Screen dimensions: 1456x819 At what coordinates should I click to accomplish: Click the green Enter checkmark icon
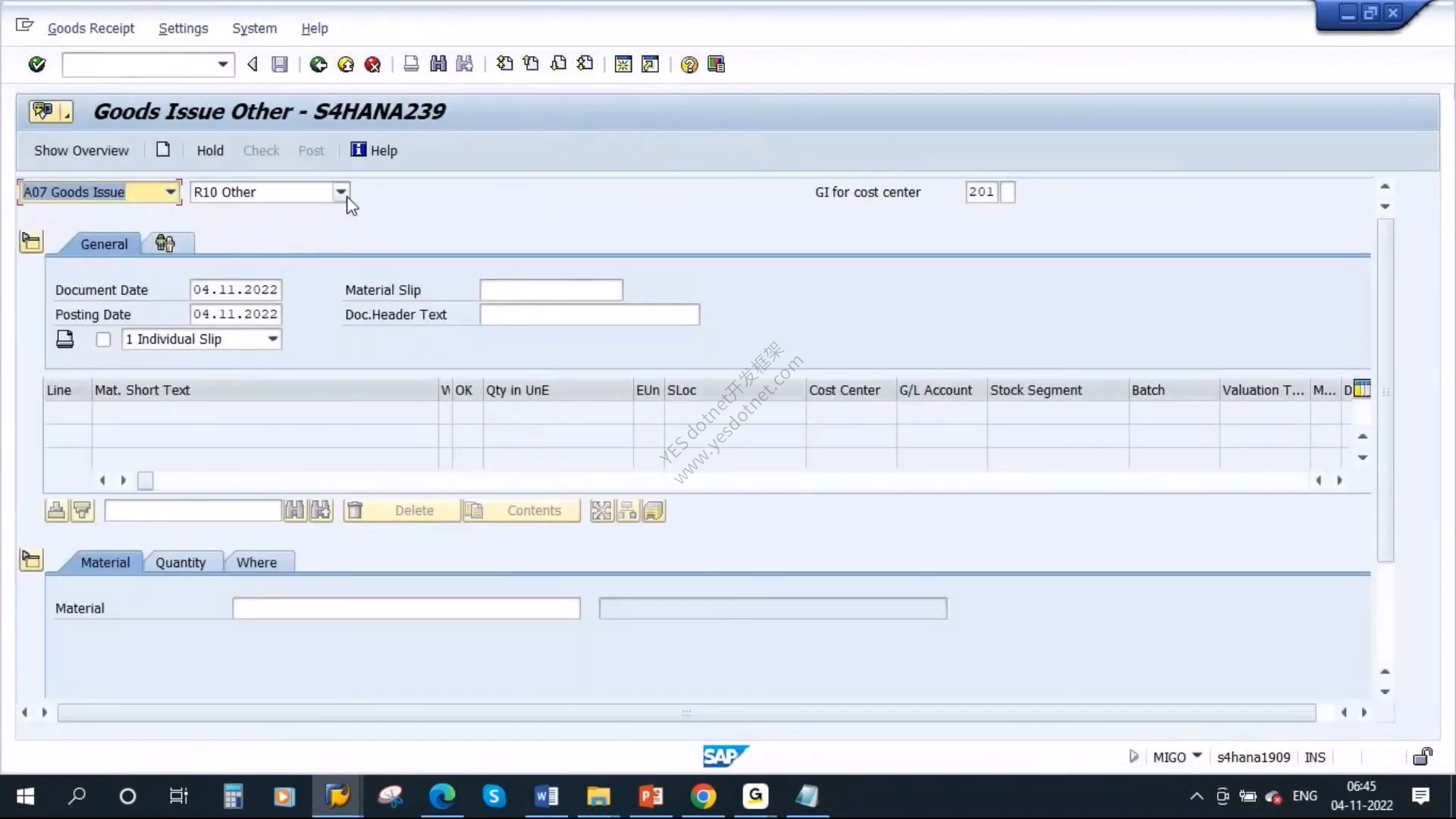click(36, 64)
